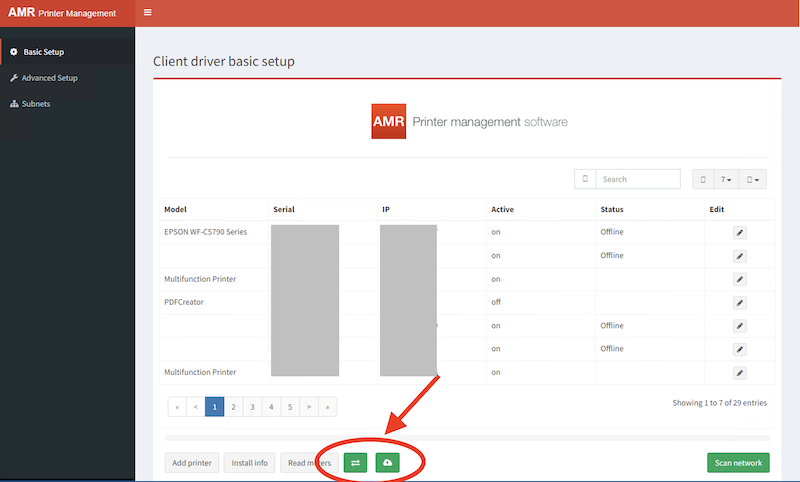
Task: Open the rightmost table options dropdown
Action: click(754, 179)
